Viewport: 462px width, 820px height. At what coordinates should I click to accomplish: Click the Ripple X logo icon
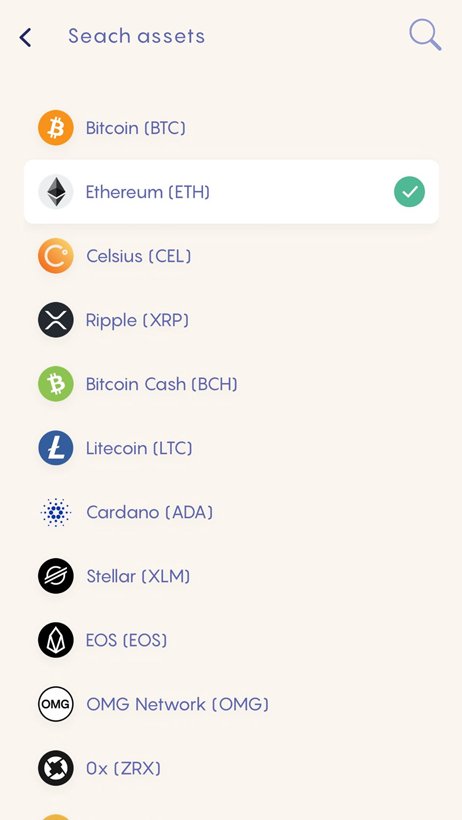(x=55, y=320)
